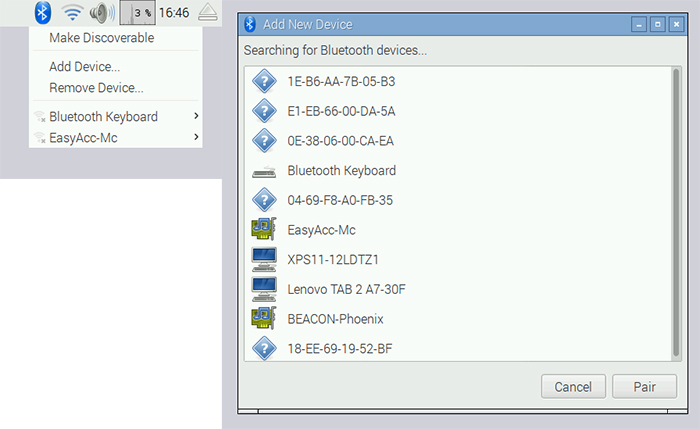Click the volume speaker tray icon
The width and height of the screenshot is (700, 429).
[x=102, y=13]
